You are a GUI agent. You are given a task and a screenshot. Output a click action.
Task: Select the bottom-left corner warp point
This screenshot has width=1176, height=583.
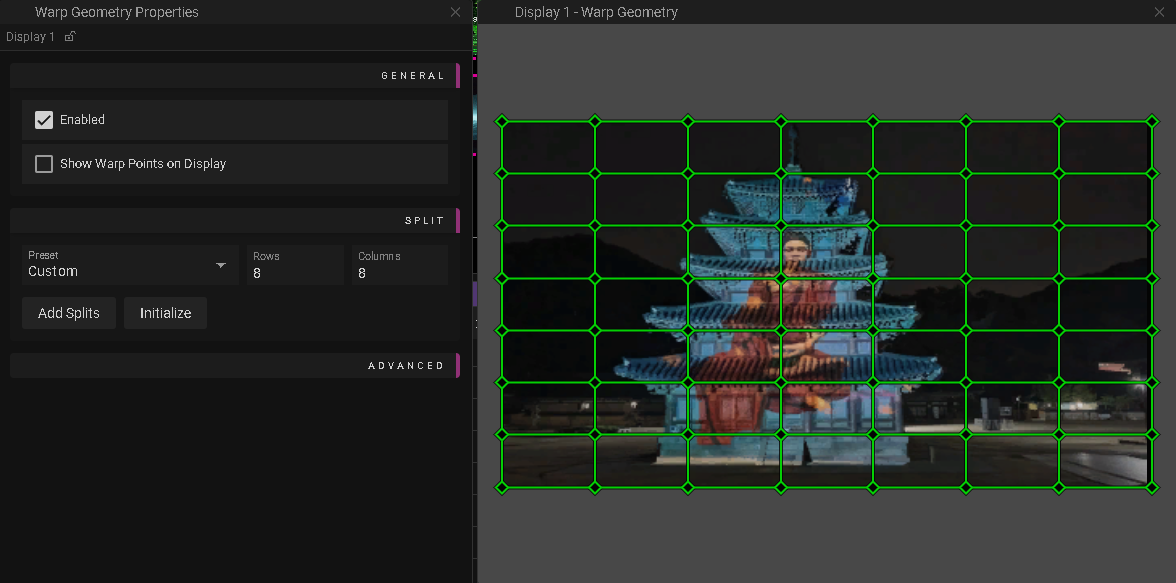(x=502, y=488)
